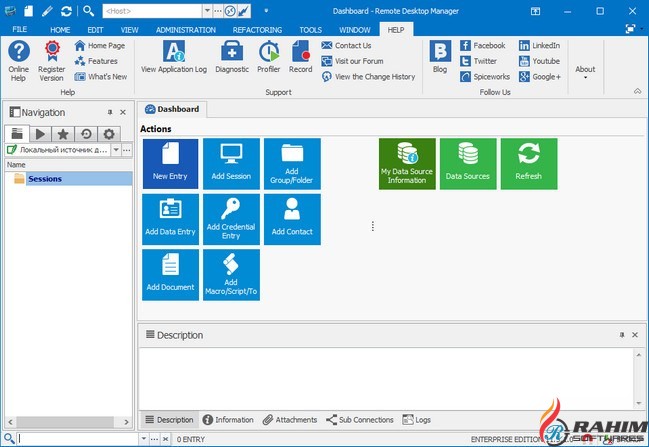Open the FILE menu
Viewport: 649px width, 447px height.
19,29
